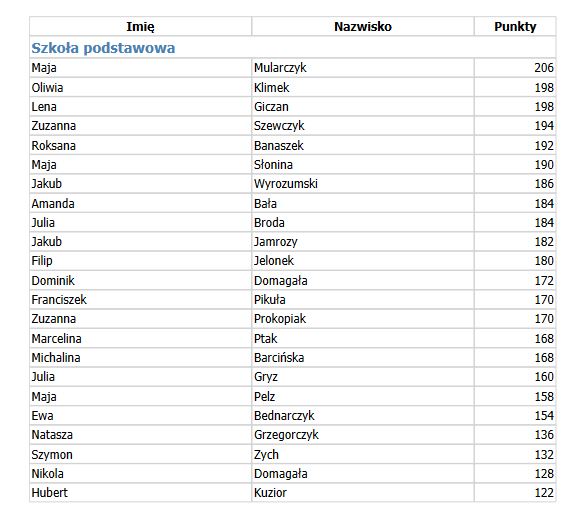Click the Punkty column header
The height and width of the screenshot is (524, 583).
(515, 26)
